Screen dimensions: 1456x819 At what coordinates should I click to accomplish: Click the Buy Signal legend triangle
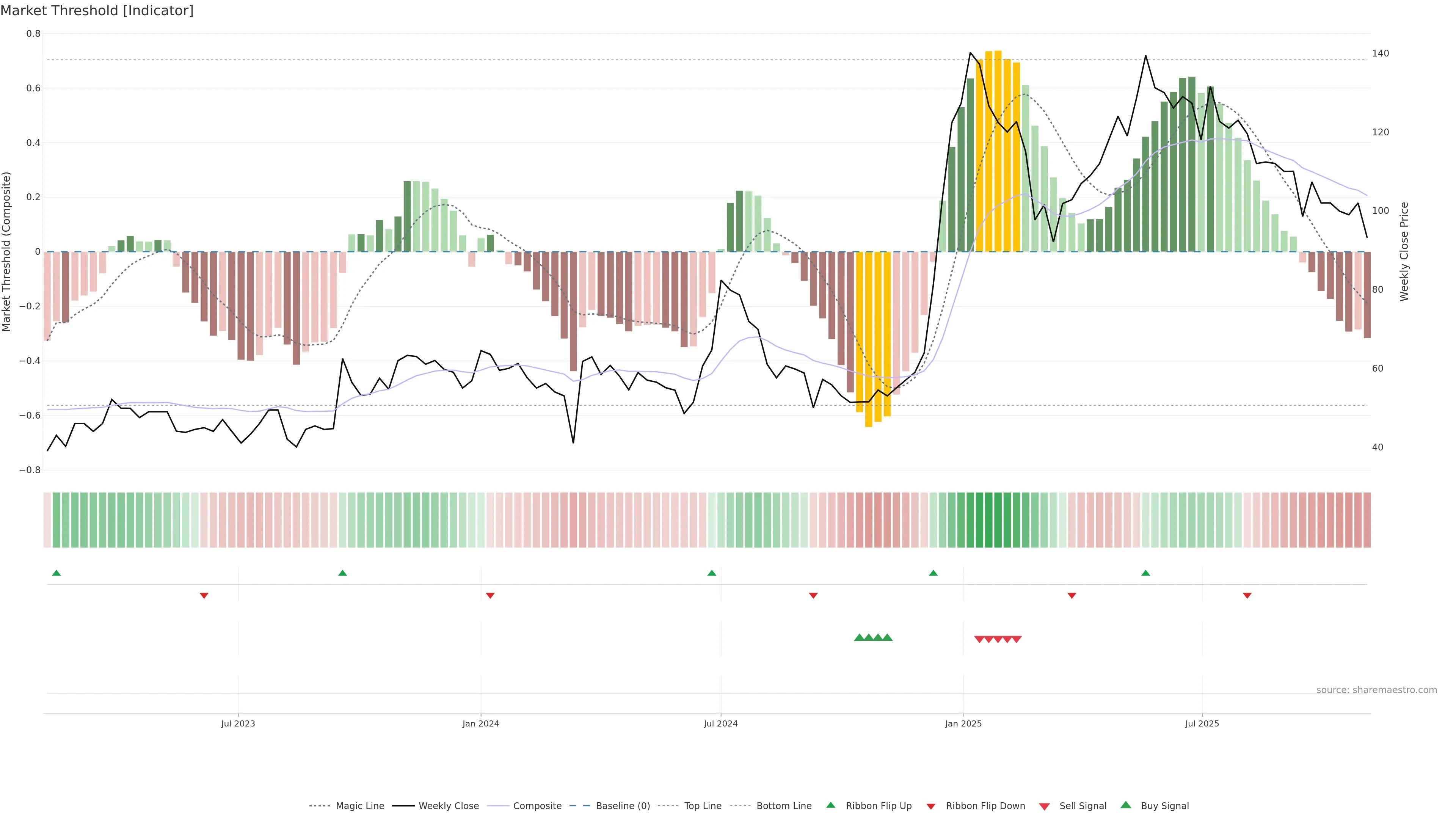tap(1126, 805)
